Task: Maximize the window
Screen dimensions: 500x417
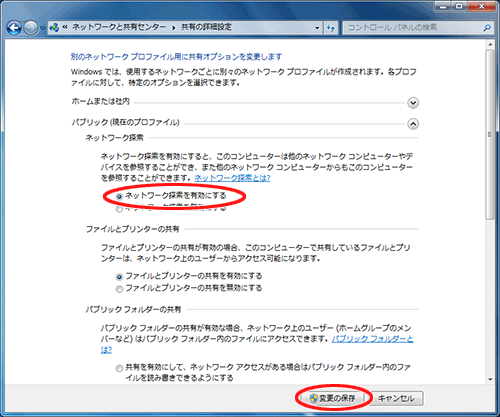Action: 460,6
